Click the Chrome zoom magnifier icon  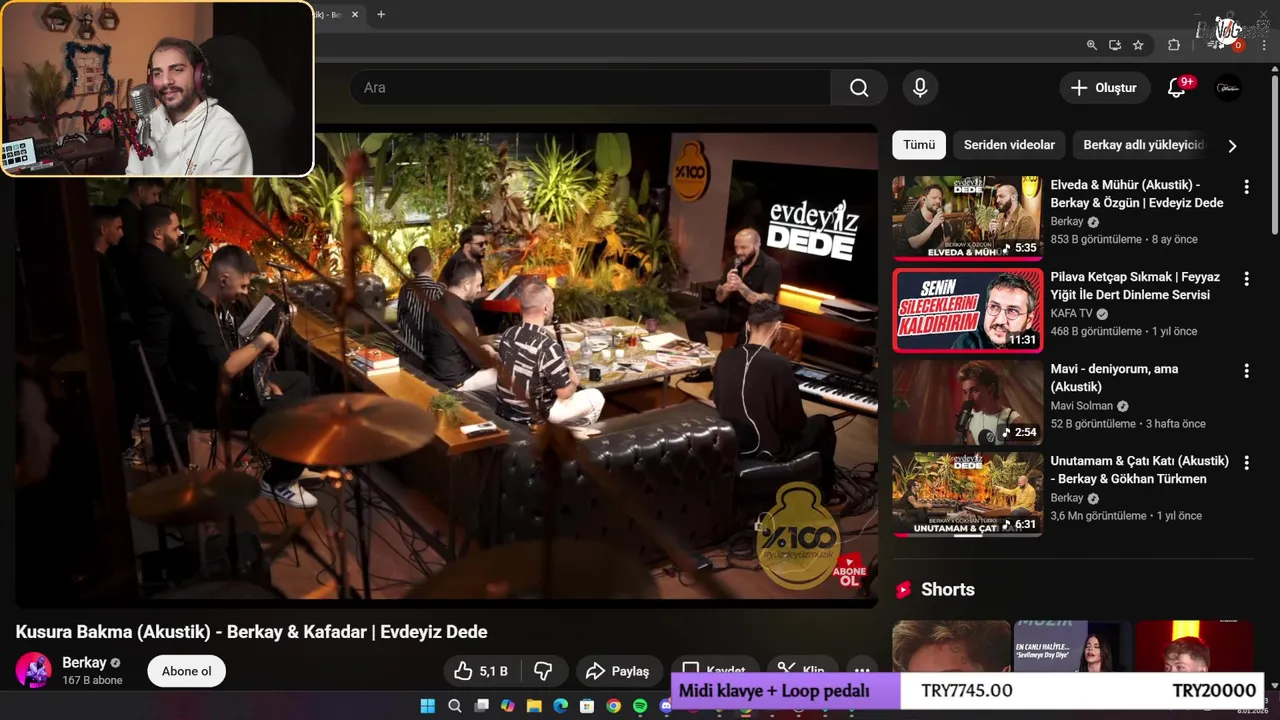[x=1092, y=45]
